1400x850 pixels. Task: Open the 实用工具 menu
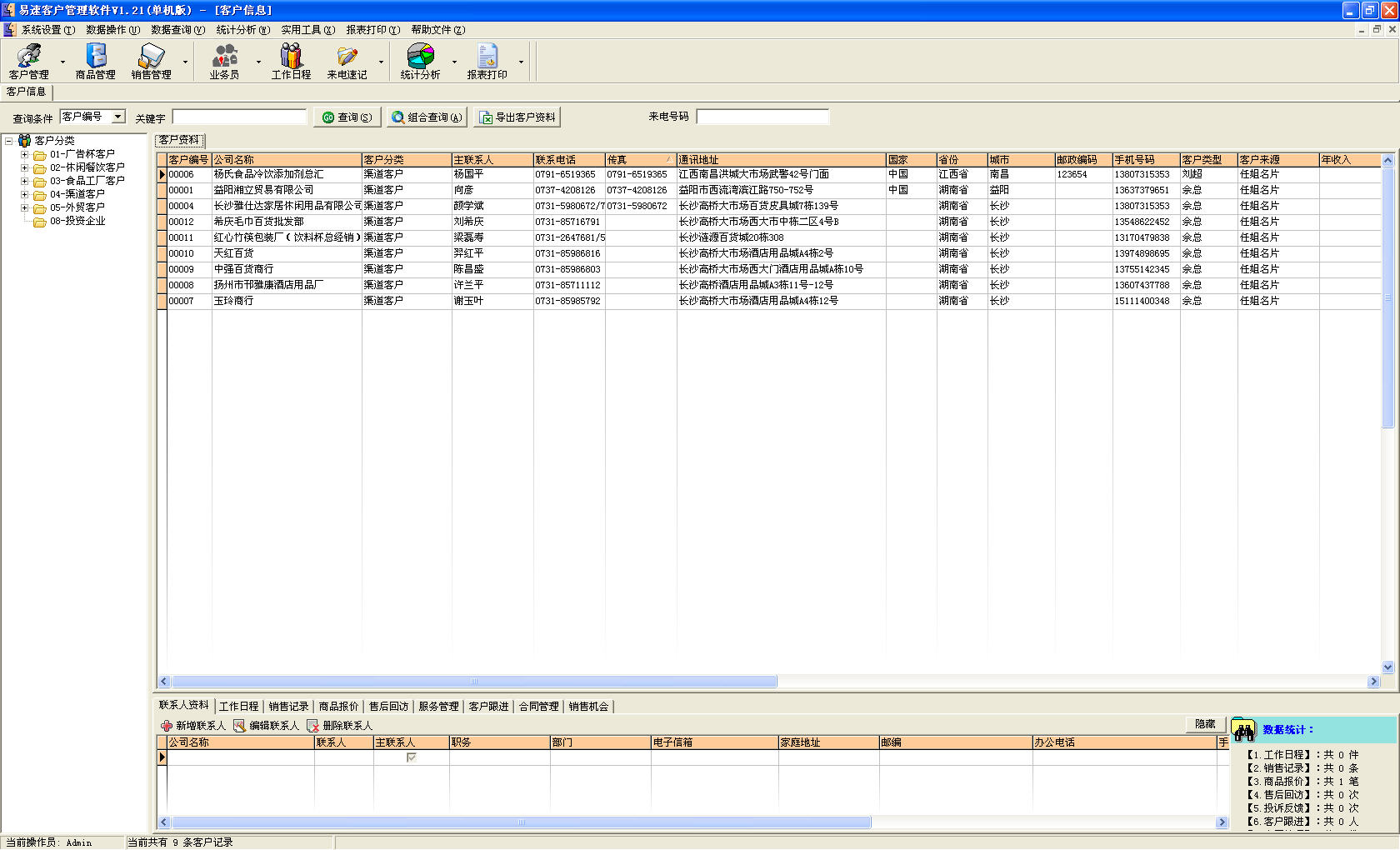tap(307, 30)
